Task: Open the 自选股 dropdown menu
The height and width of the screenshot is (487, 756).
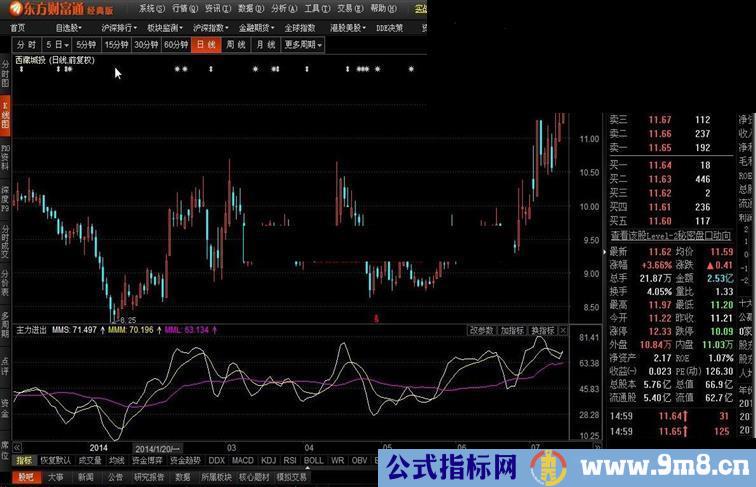Action: click(x=69, y=28)
